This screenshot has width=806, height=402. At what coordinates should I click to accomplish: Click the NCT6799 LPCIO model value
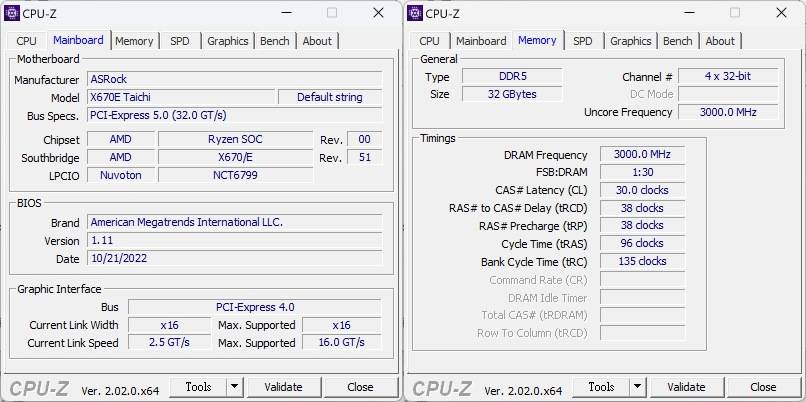click(235, 175)
